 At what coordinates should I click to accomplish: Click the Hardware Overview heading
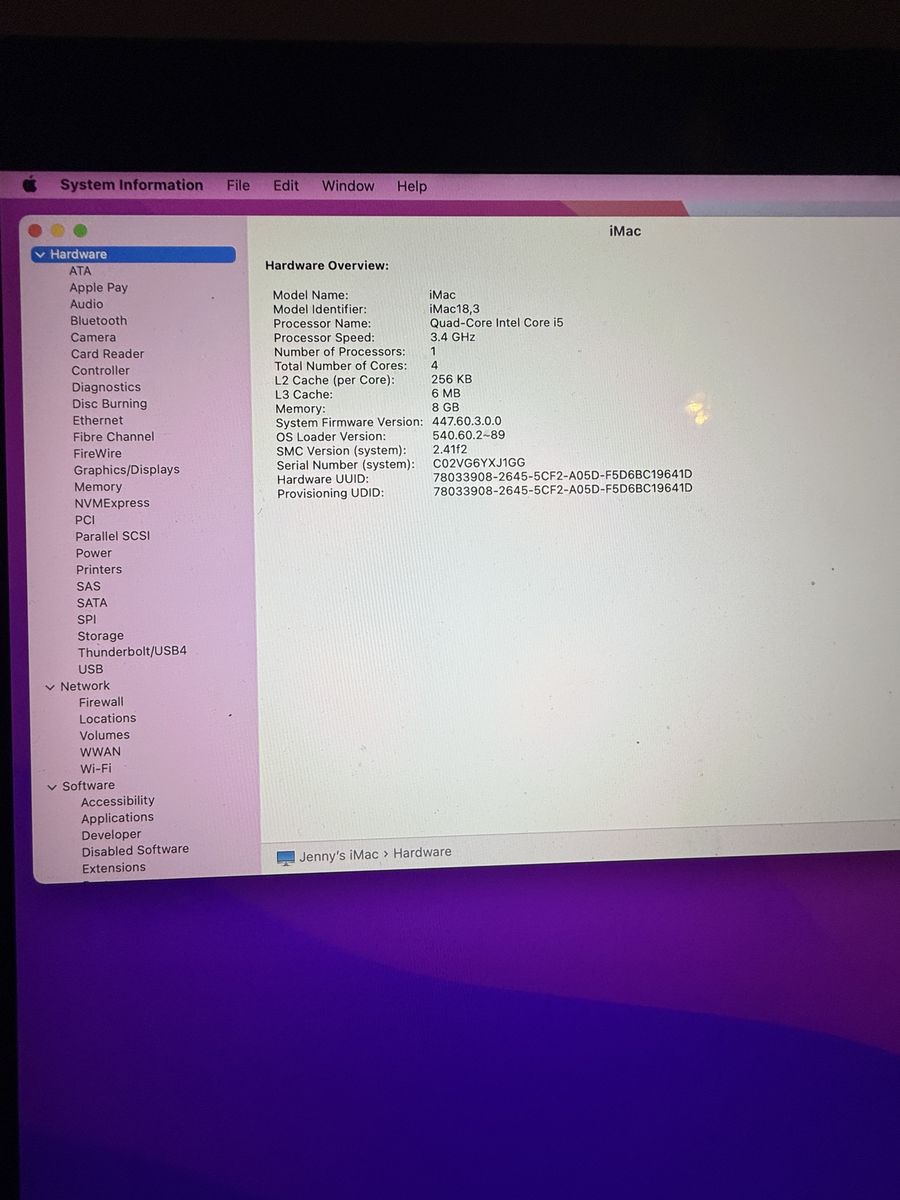tap(327, 266)
